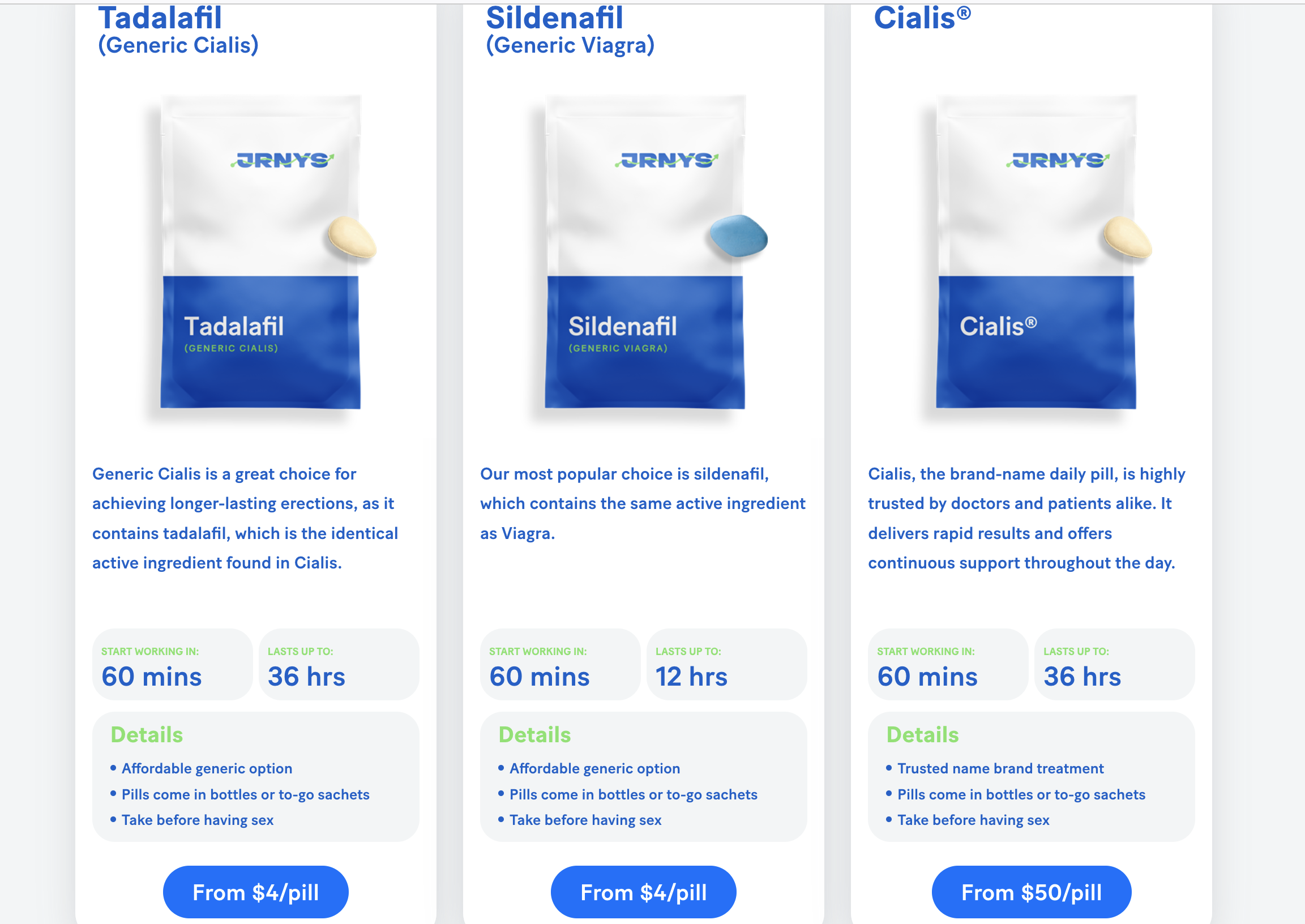Click the JRNYS logo on Sildenafil package
The height and width of the screenshot is (924, 1305).
click(x=666, y=160)
